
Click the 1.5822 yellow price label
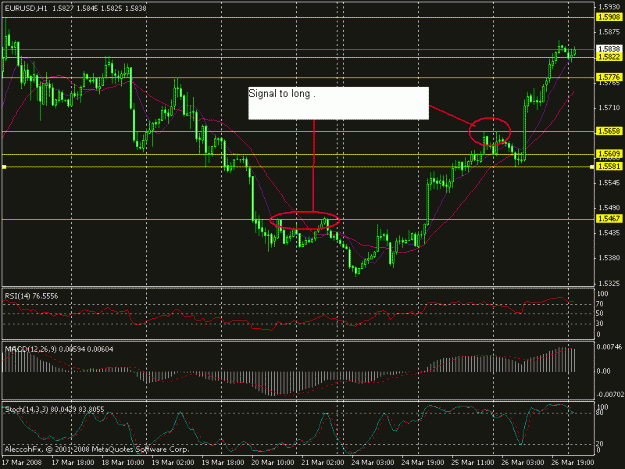pos(609,57)
